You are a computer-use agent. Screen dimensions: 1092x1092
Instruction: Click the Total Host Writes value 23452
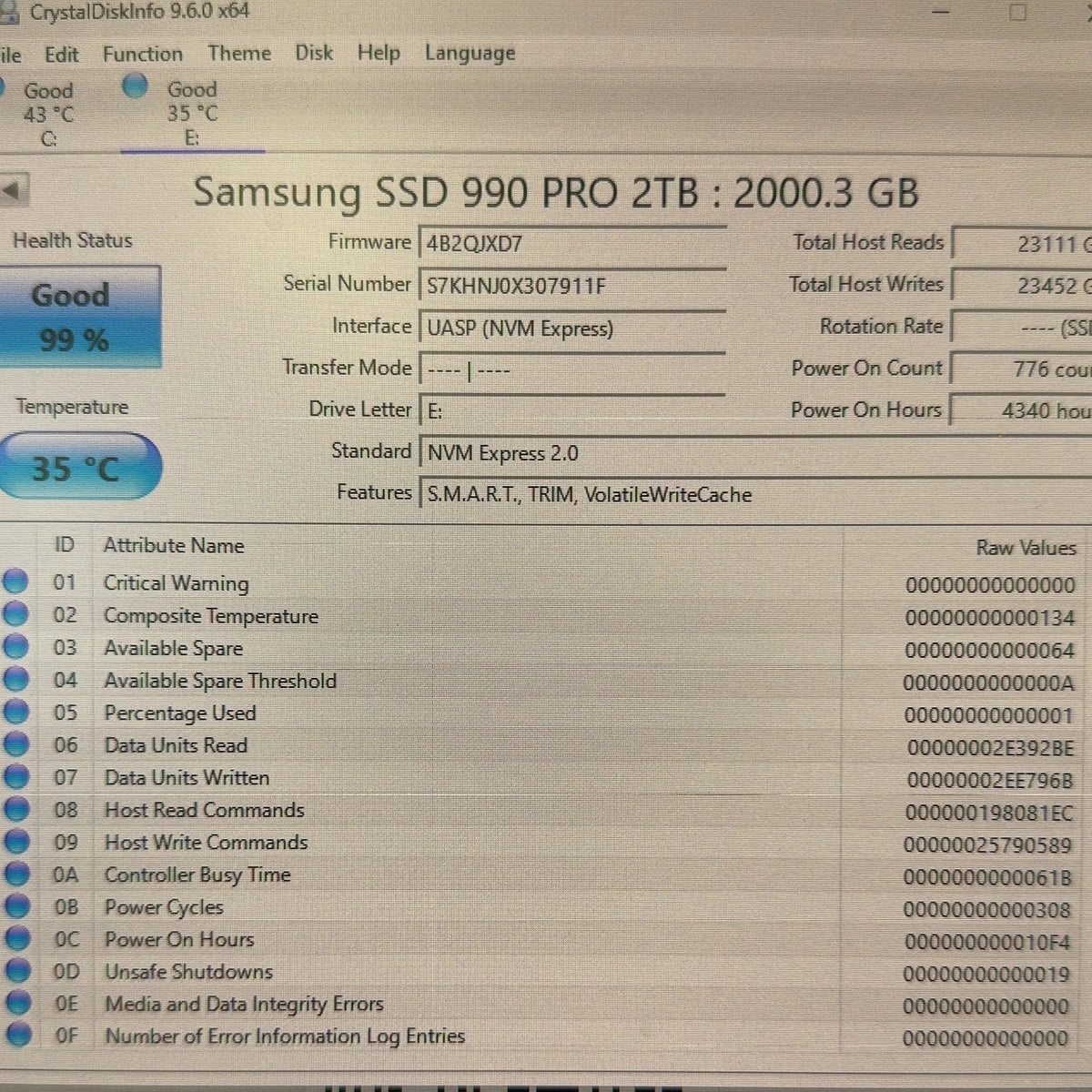(1021, 286)
